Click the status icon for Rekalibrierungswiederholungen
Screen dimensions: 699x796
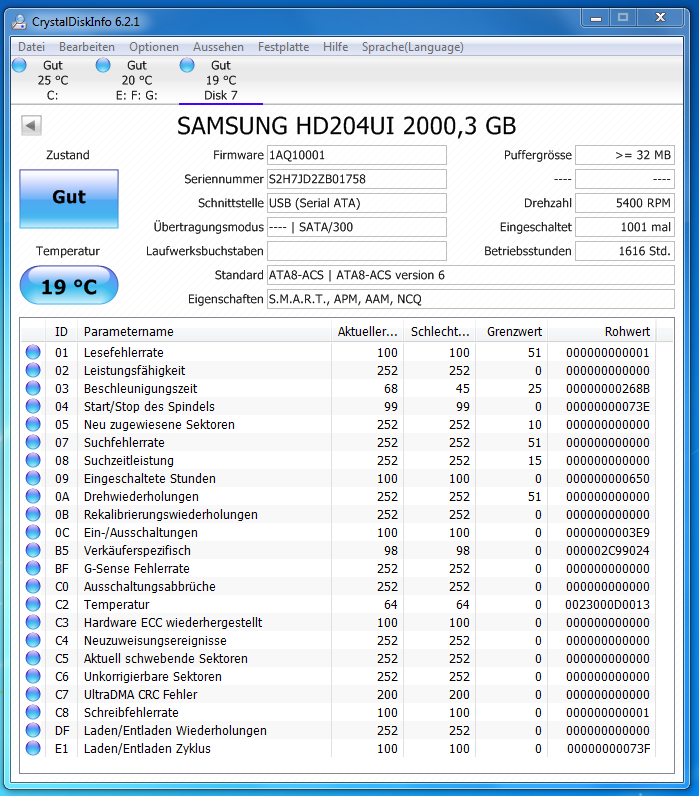(x=33, y=514)
